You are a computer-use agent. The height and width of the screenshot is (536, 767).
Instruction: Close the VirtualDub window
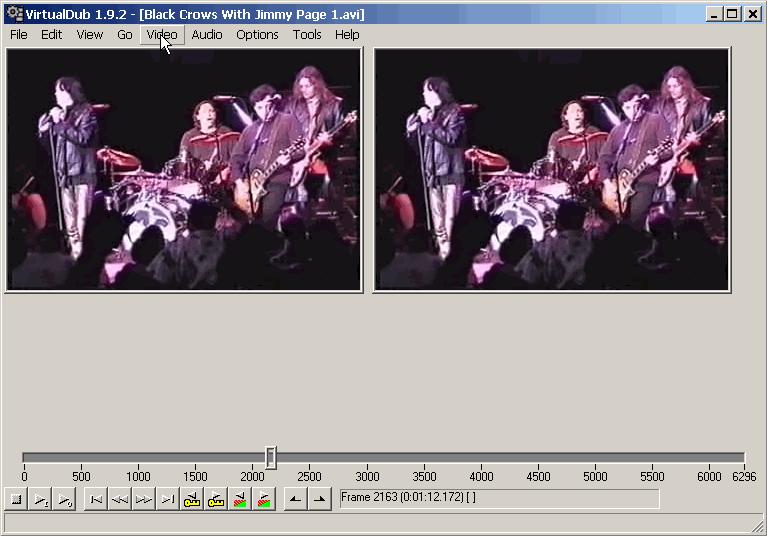(752, 14)
